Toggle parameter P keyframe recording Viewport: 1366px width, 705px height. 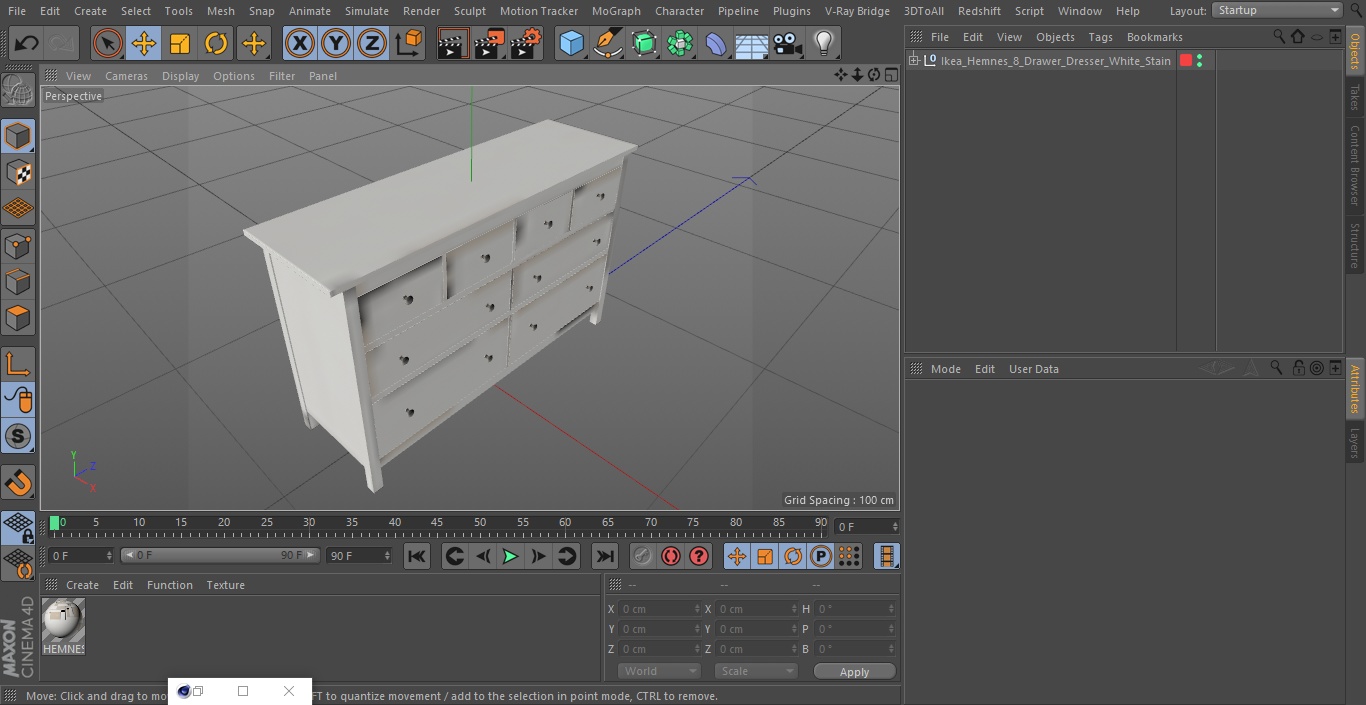coord(821,556)
